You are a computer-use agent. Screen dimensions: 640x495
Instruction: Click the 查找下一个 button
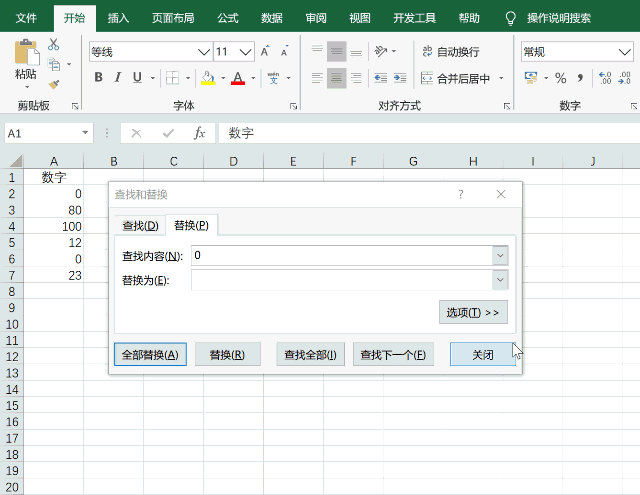click(393, 355)
